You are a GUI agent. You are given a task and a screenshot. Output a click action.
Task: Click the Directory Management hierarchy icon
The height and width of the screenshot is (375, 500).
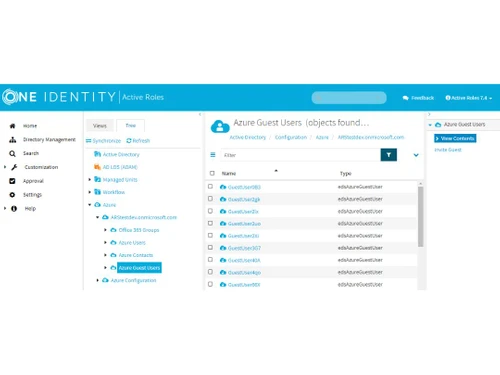click(x=12, y=140)
